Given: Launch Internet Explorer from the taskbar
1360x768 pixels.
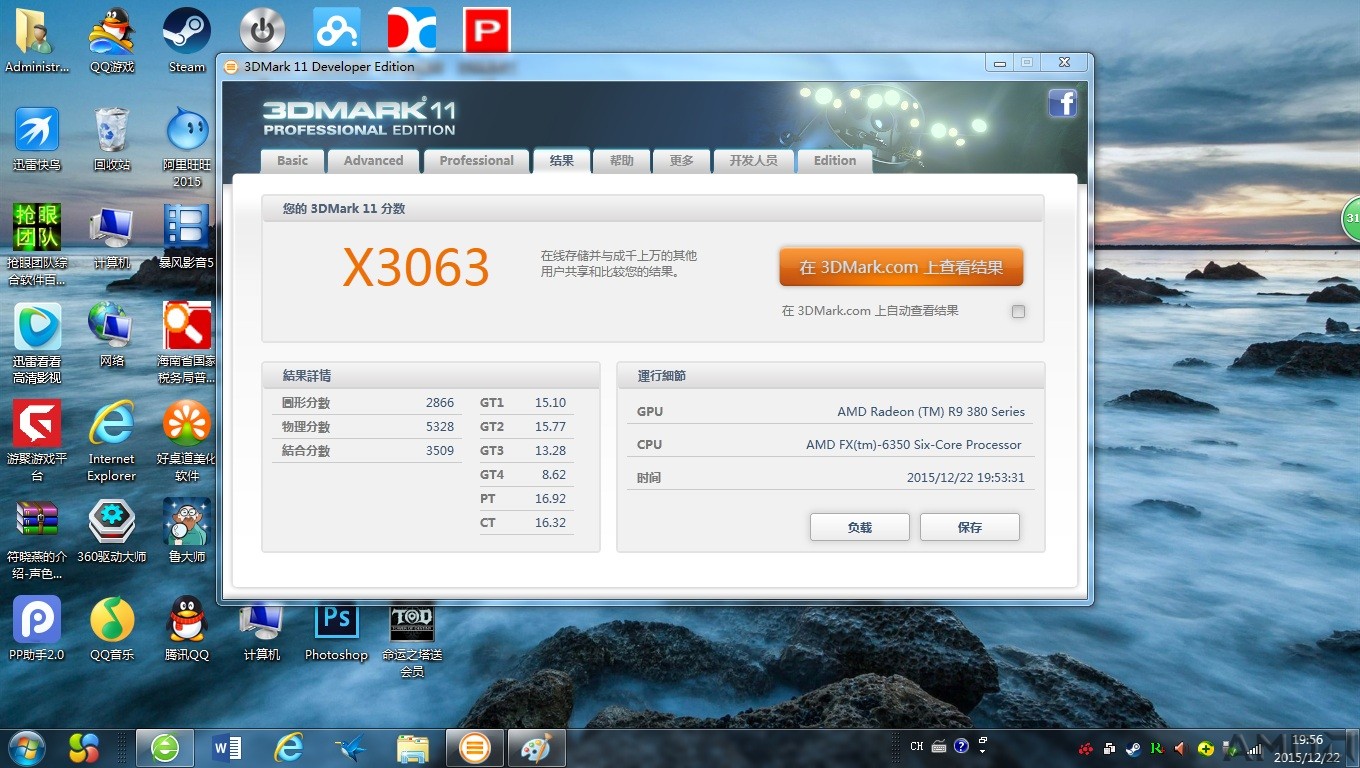Looking at the screenshot, I should (289, 747).
